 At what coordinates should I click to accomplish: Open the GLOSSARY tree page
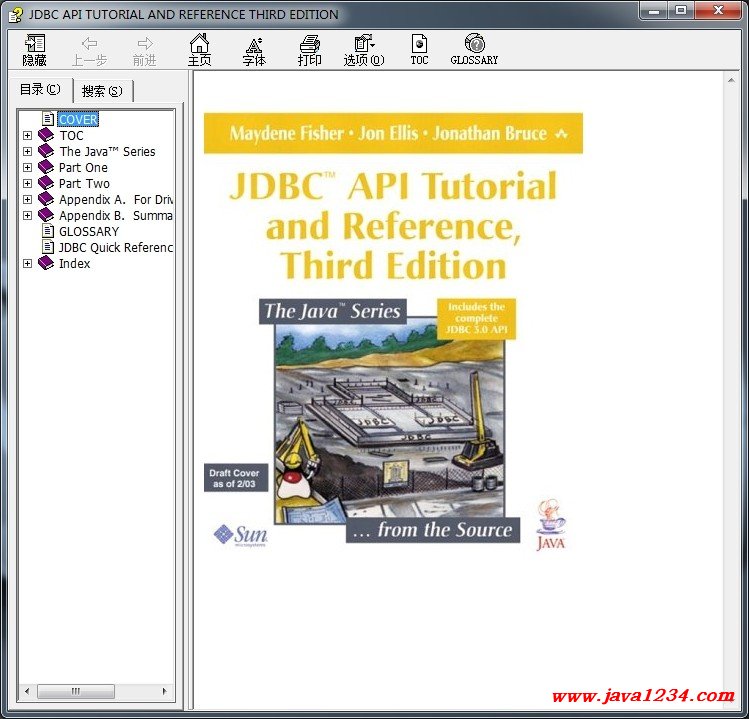click(x=89, y=232)
